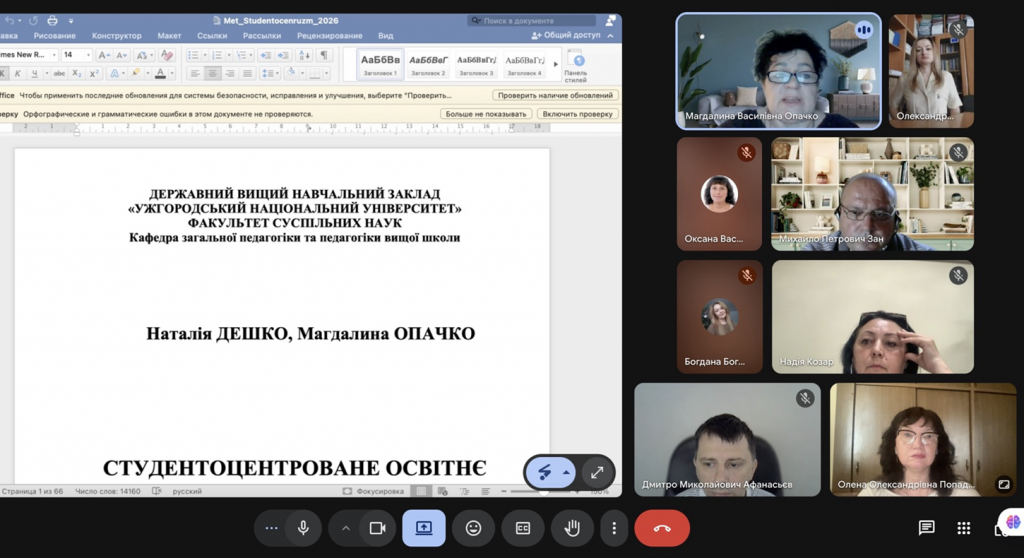
Task: Open the Конструктор ribbon tab
Action: [x=116, y=36]
